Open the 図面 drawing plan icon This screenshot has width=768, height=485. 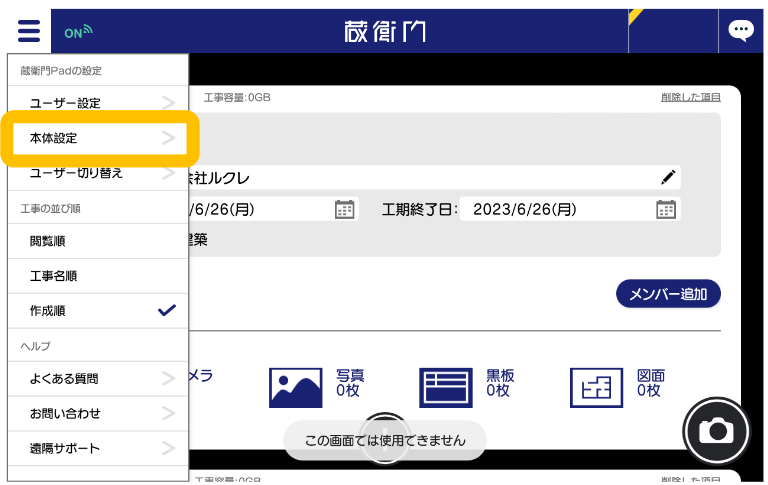tap(596, 388)
